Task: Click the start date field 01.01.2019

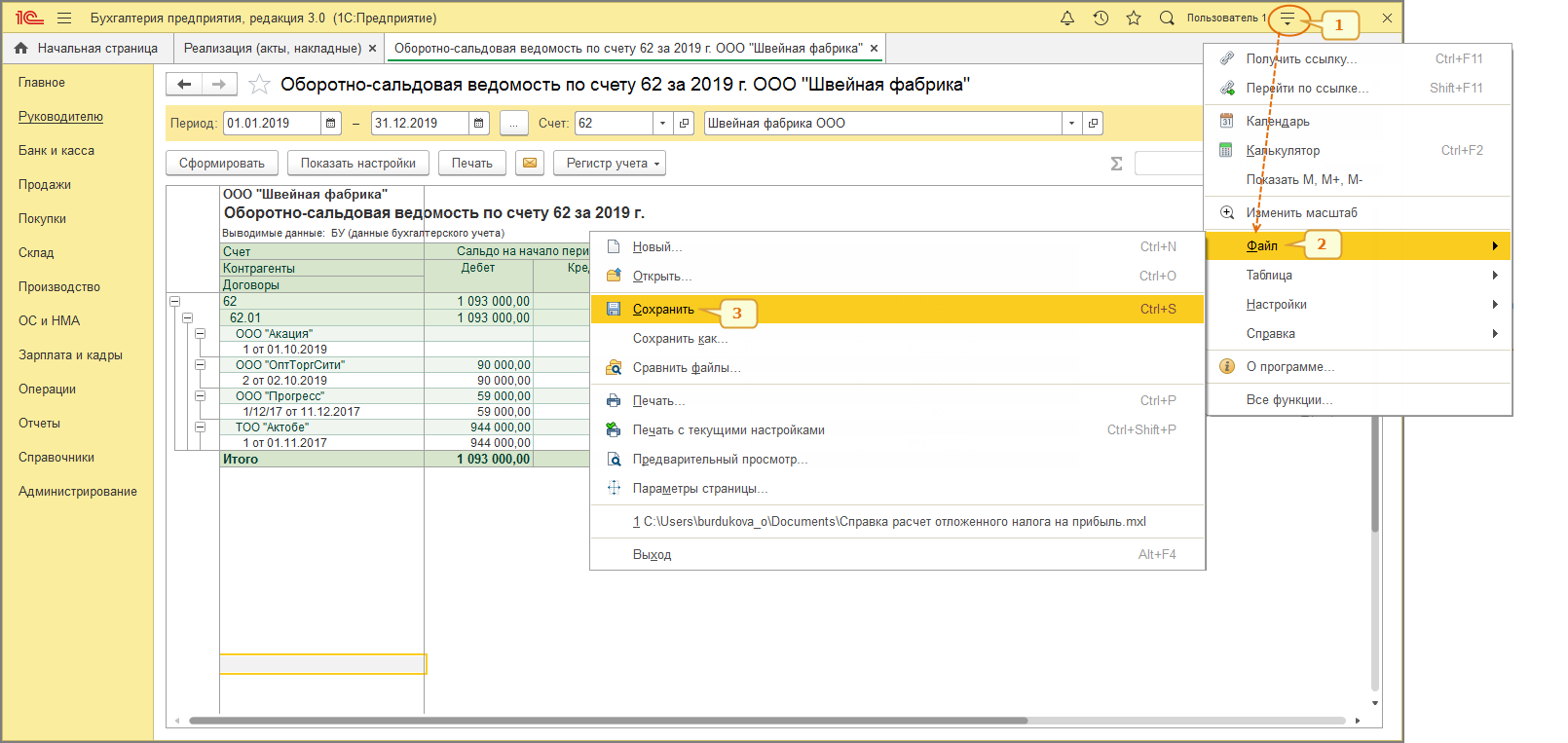Action: click(272, 123)
